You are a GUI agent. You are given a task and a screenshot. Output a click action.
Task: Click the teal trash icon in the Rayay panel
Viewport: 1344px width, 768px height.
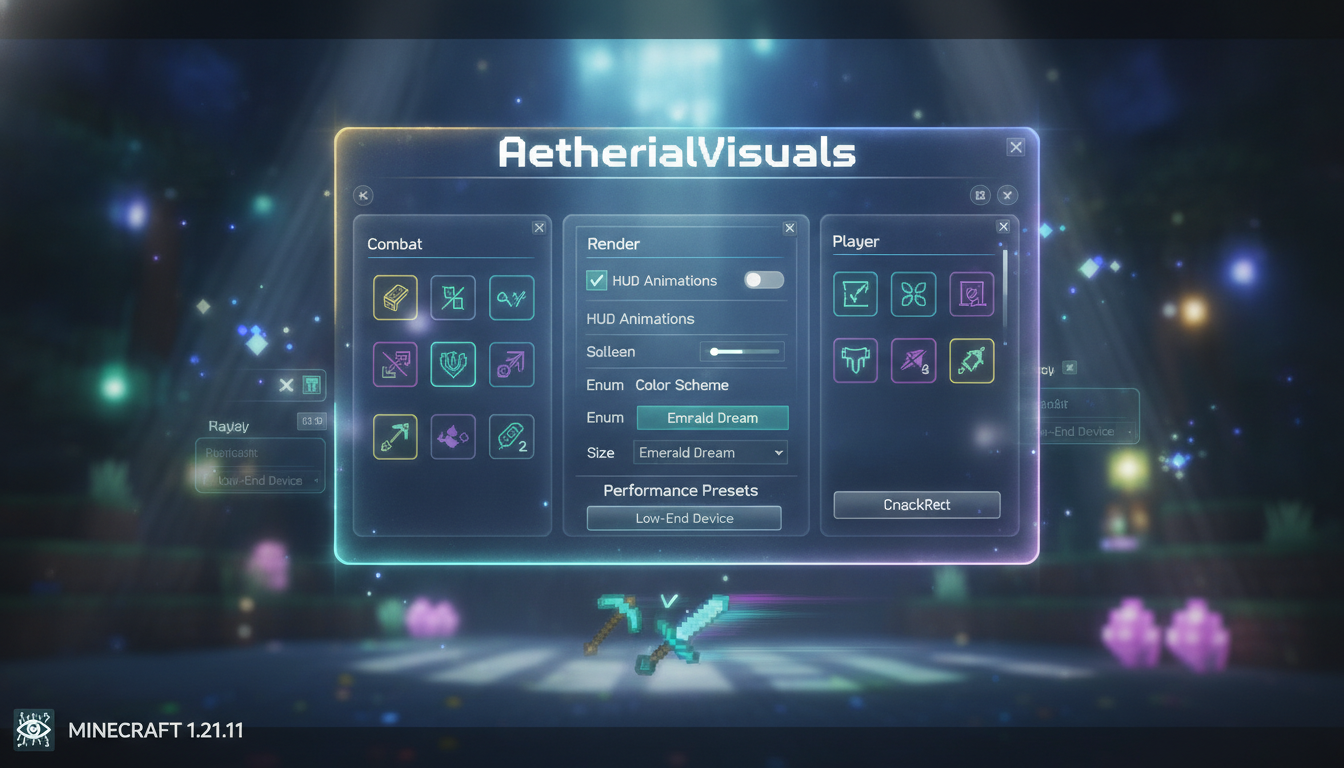point(312,385)
